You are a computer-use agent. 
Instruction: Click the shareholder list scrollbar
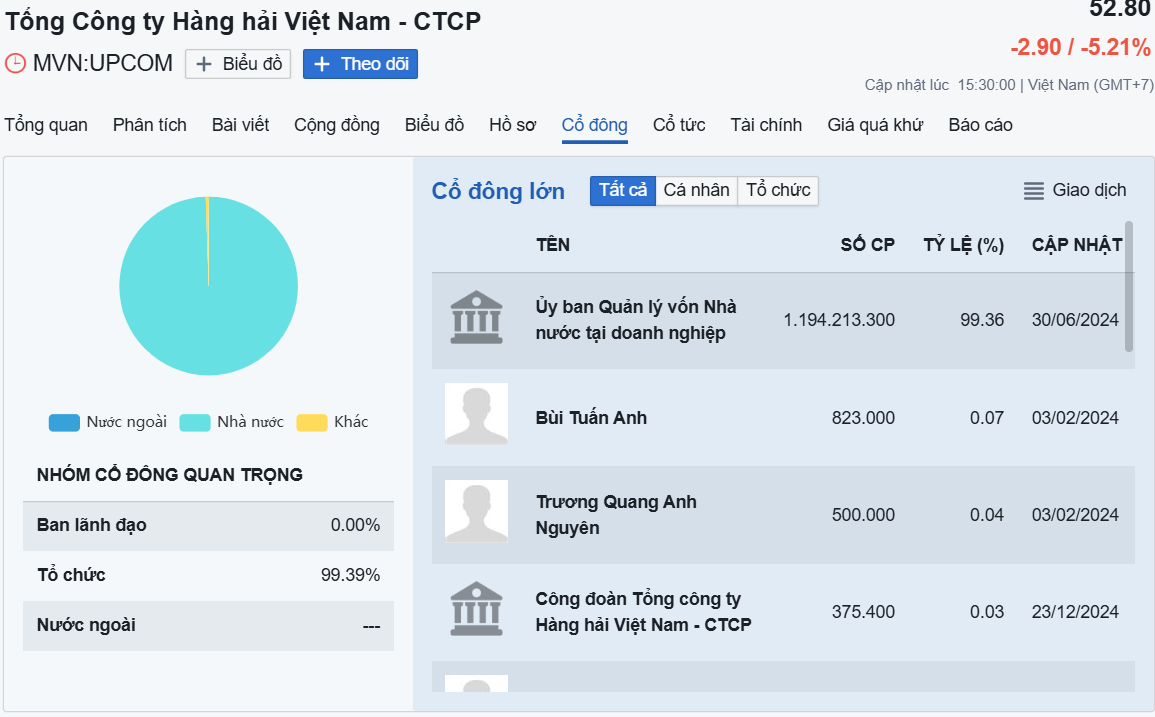[x=1128, y=287]
